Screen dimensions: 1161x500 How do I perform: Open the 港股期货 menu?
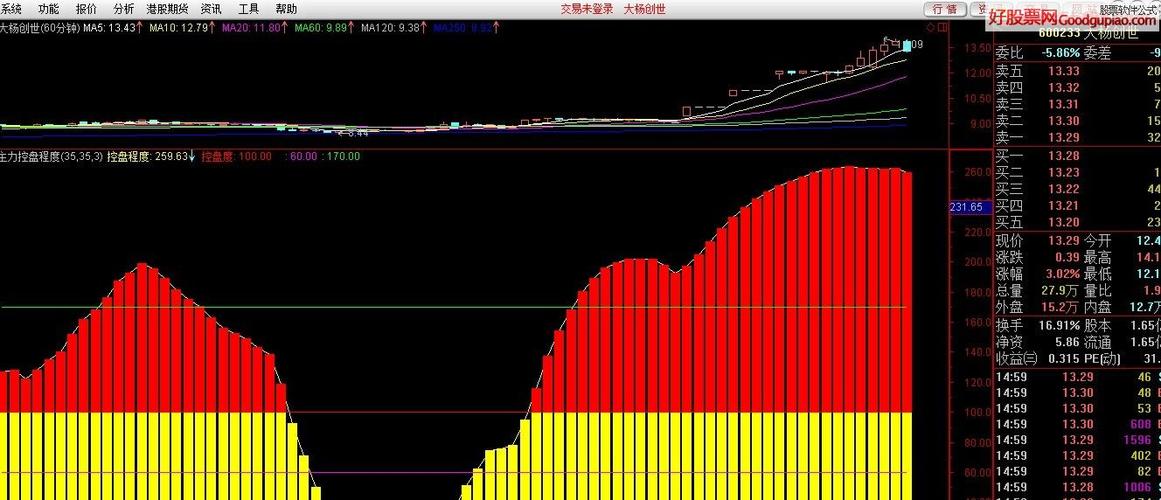167,9
